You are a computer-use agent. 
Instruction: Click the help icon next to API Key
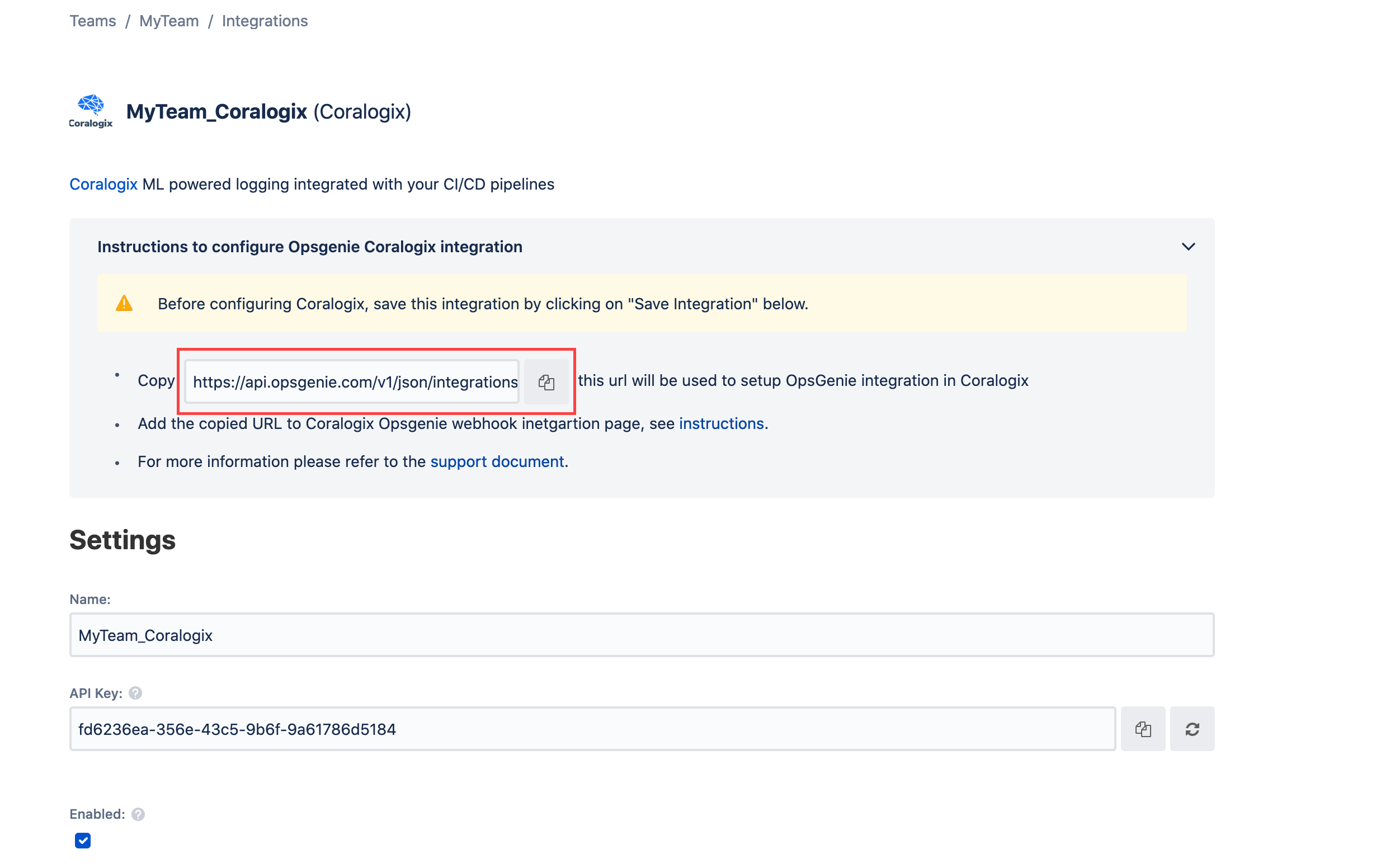click(135, 692)
